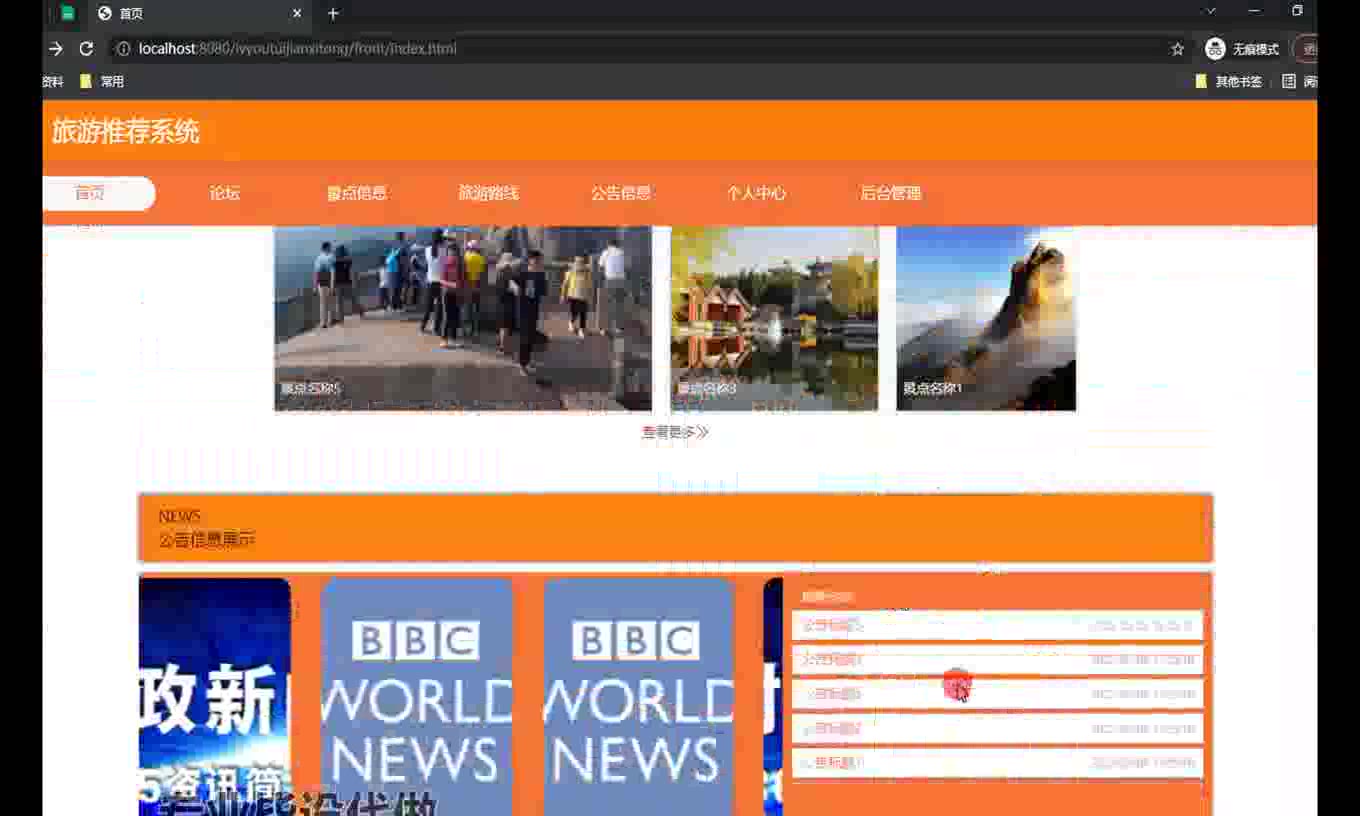Close the 首页 browser tab
Image resolution: width=1360 pixels, height=816 pixels.
tap(297, 13)
